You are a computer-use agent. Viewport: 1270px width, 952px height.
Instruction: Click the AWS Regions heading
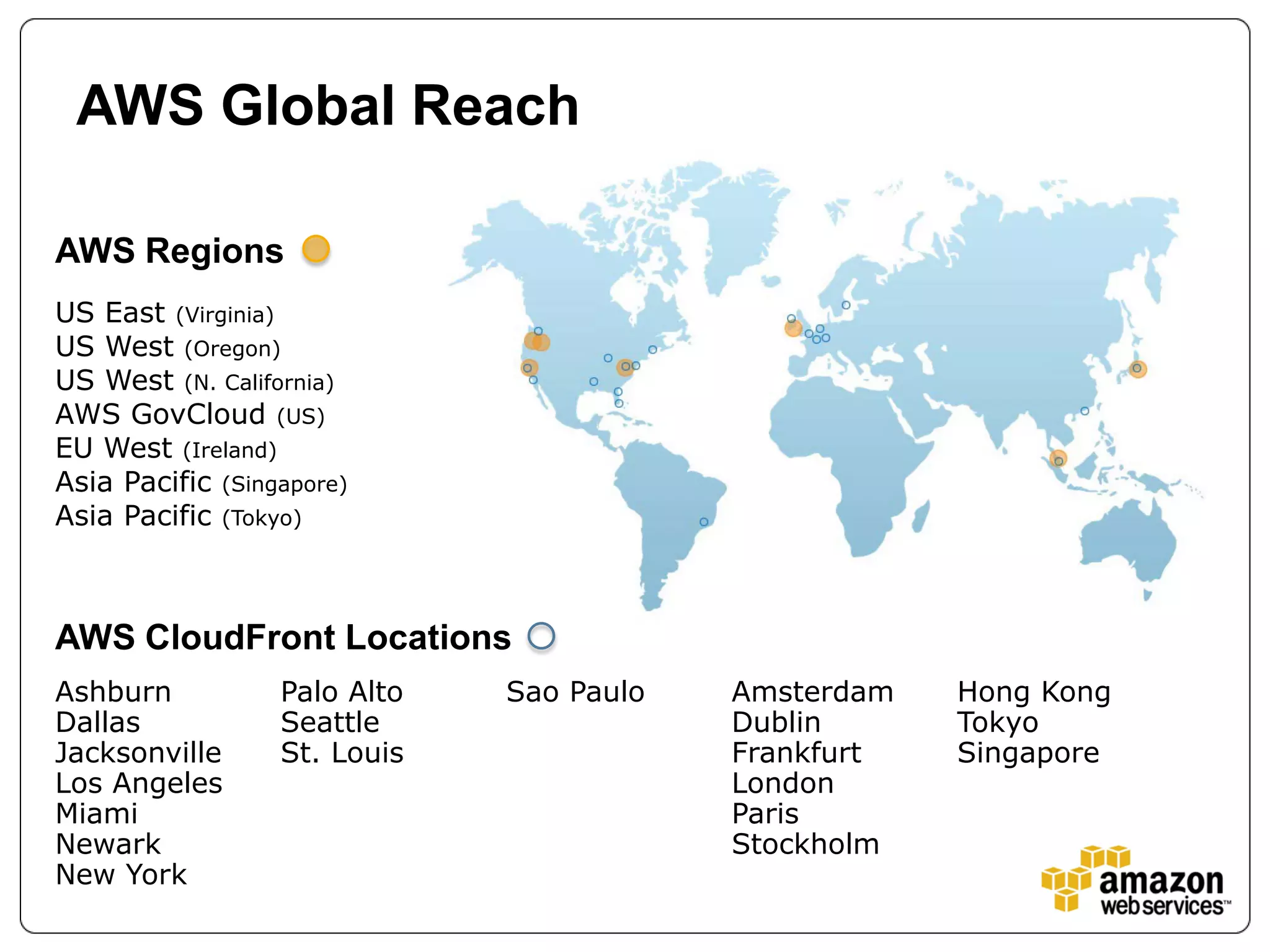pyautogui.click(x=169, y=251)
